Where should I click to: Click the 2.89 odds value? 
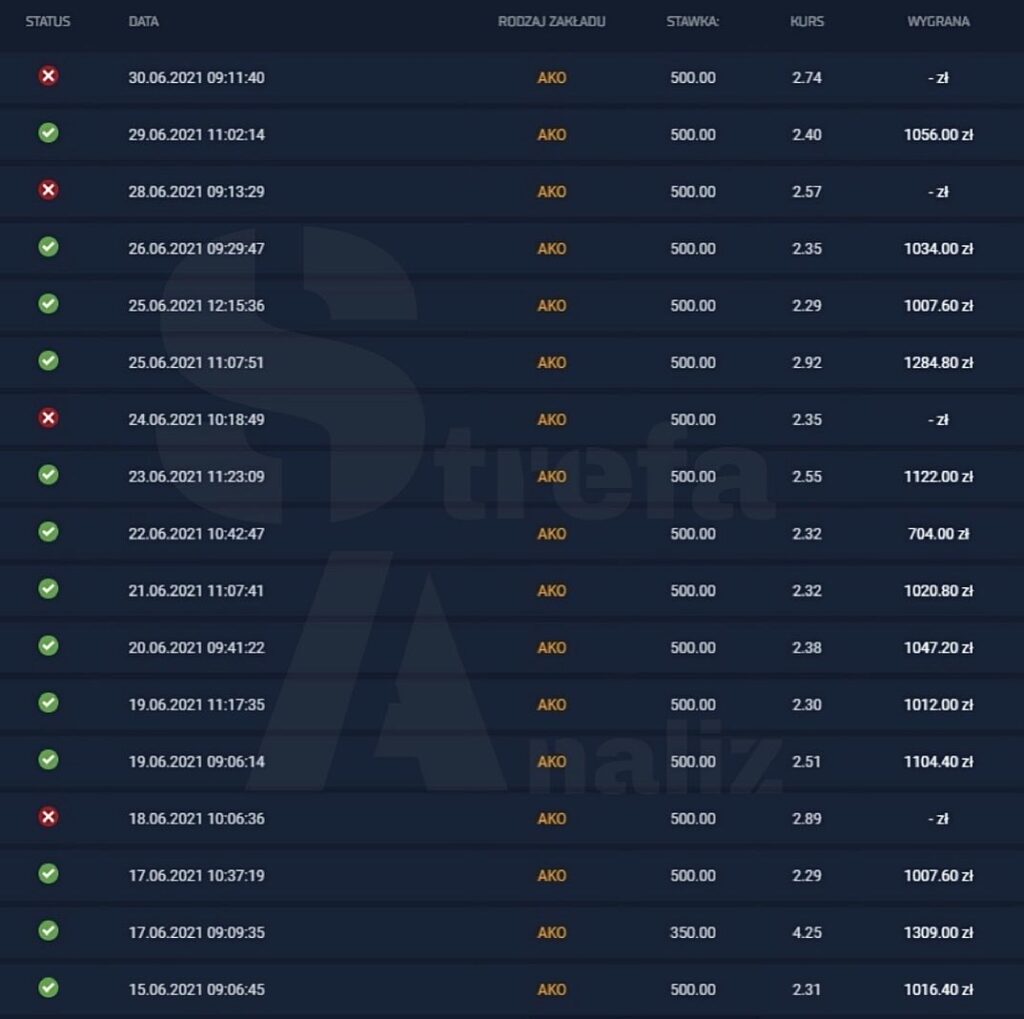tap(807, 819)
